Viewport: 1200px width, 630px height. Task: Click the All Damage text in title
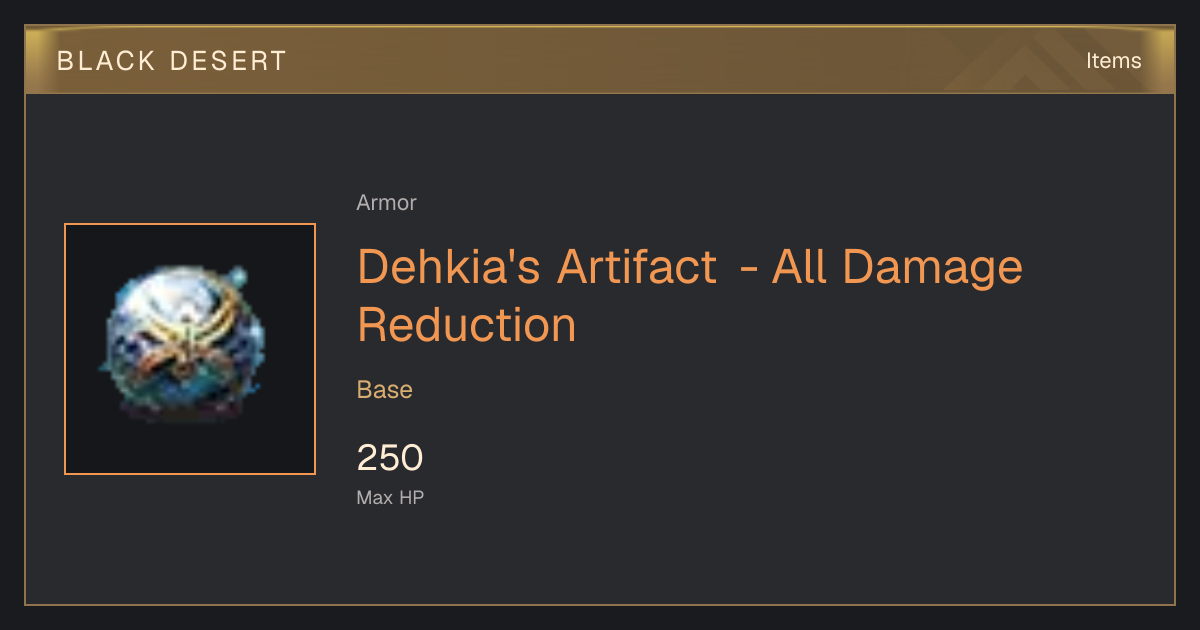pos(897,266)
